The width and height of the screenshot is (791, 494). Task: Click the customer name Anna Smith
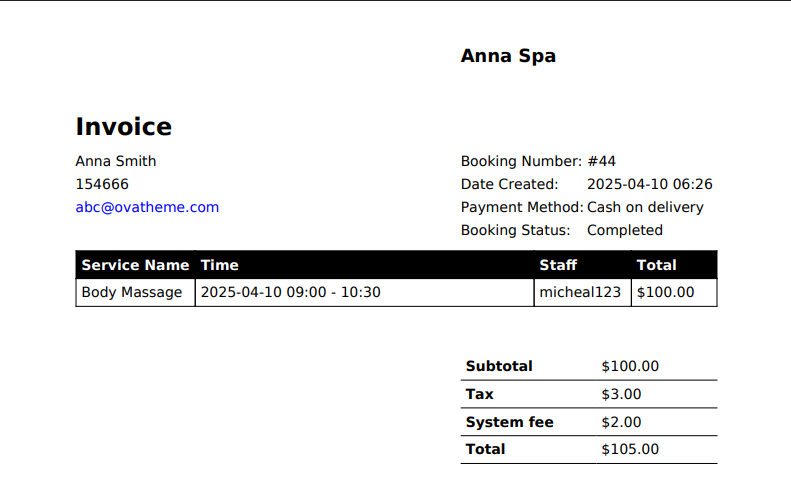(116, 161)
